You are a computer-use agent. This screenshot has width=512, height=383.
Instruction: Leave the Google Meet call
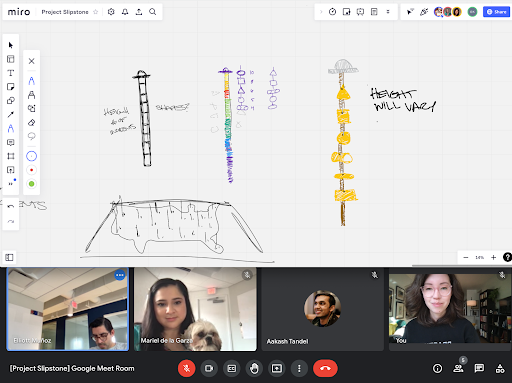pos(325,368)
